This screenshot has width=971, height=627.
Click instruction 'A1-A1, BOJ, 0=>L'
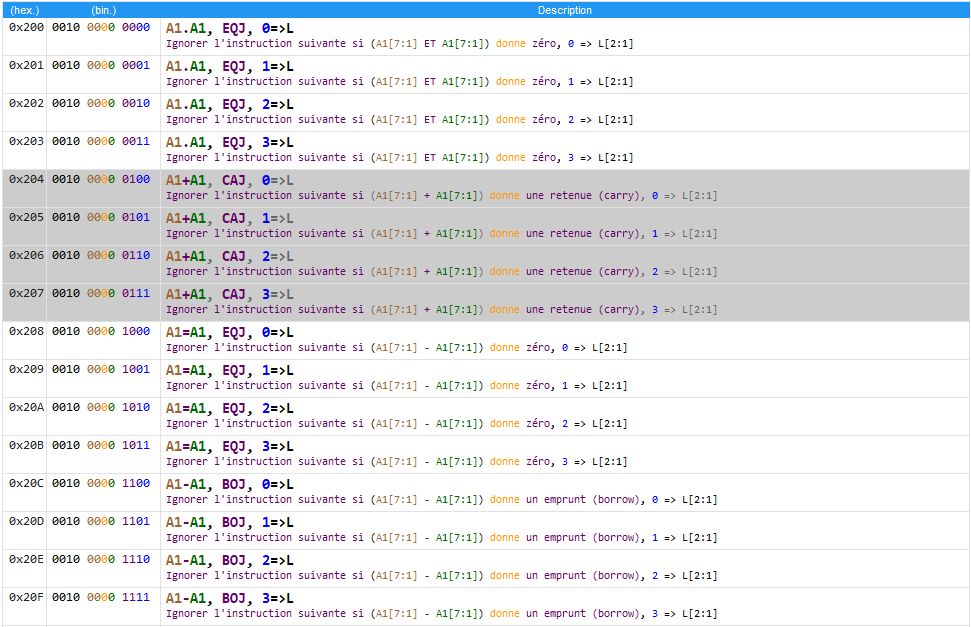230,484
